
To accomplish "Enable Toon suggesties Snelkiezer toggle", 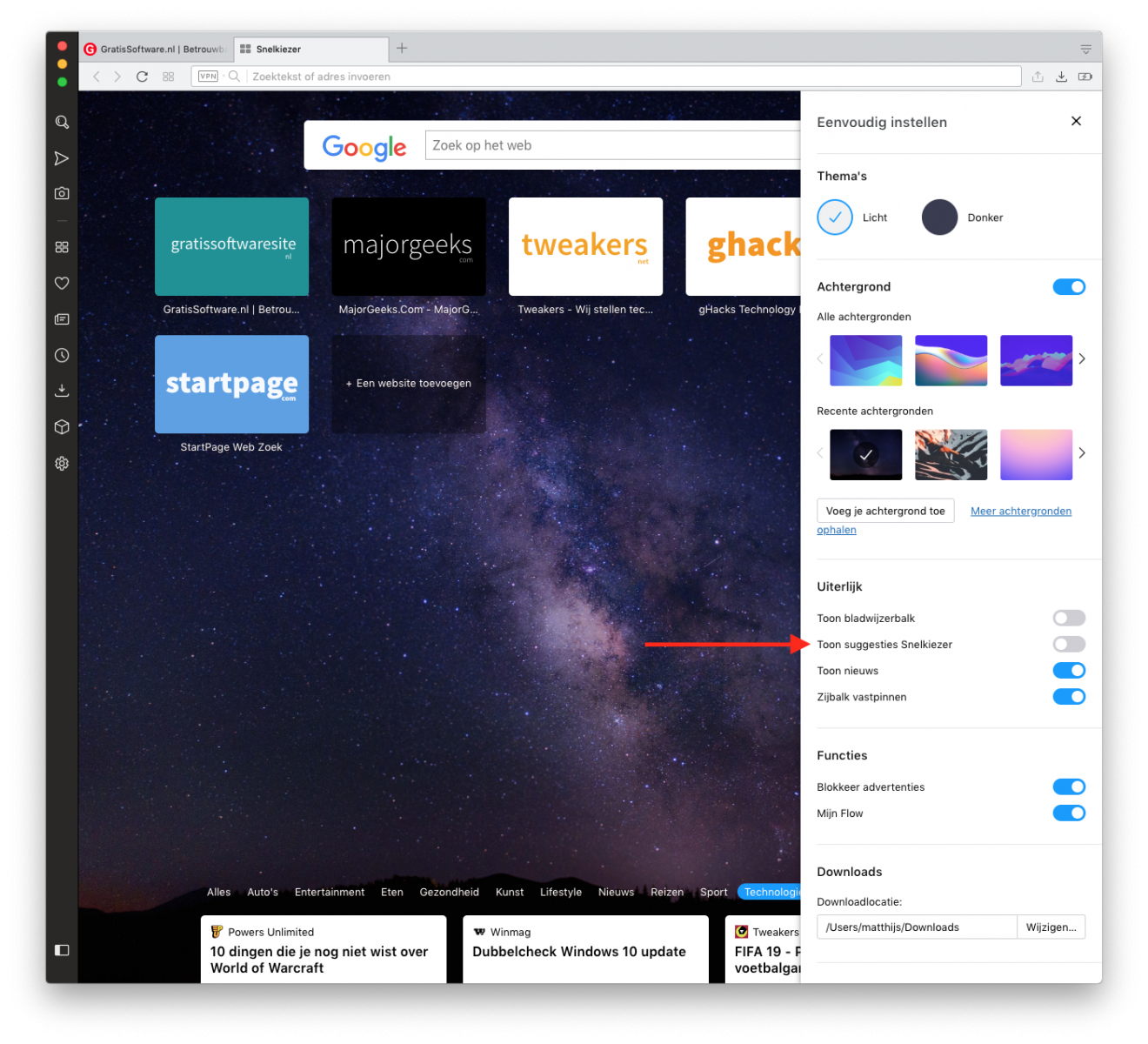I will 1069,645.
